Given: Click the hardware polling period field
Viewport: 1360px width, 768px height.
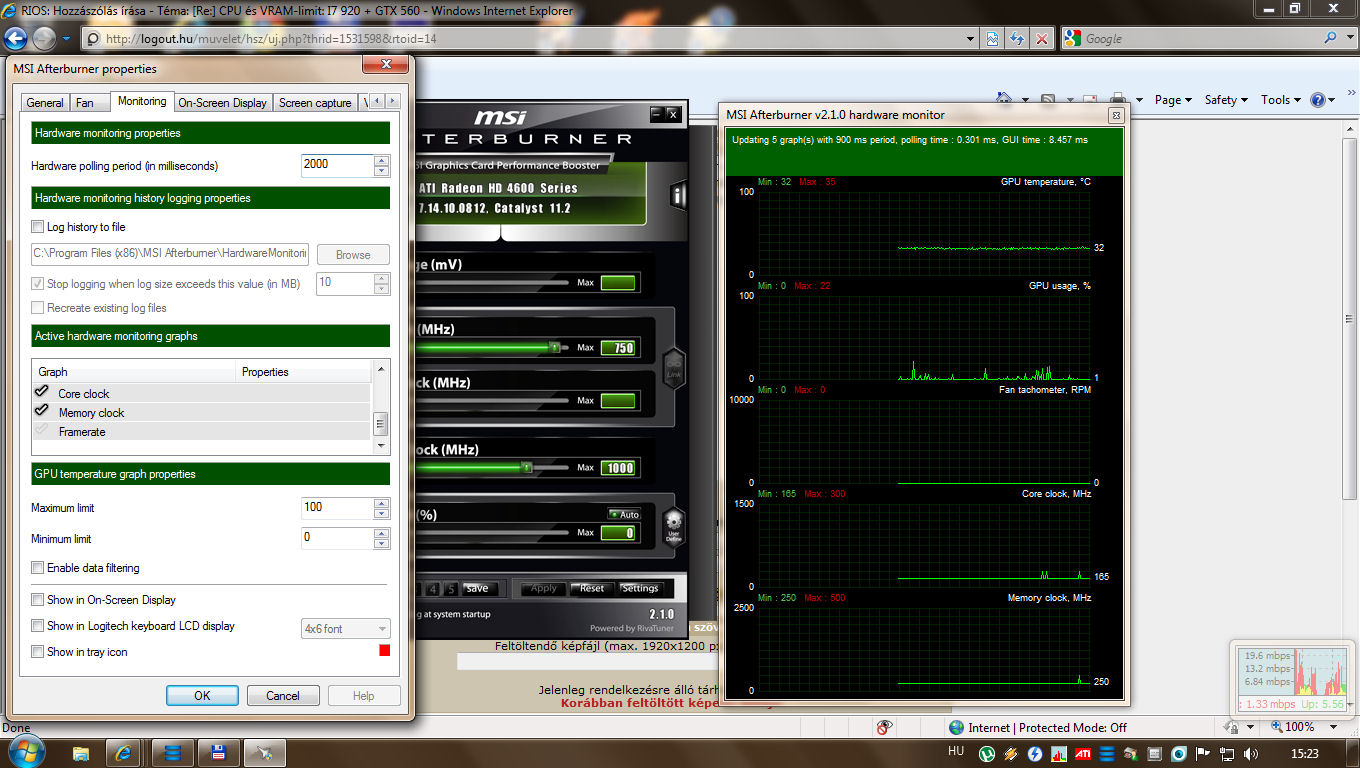Looking at the screenshot, I should 338,165.
